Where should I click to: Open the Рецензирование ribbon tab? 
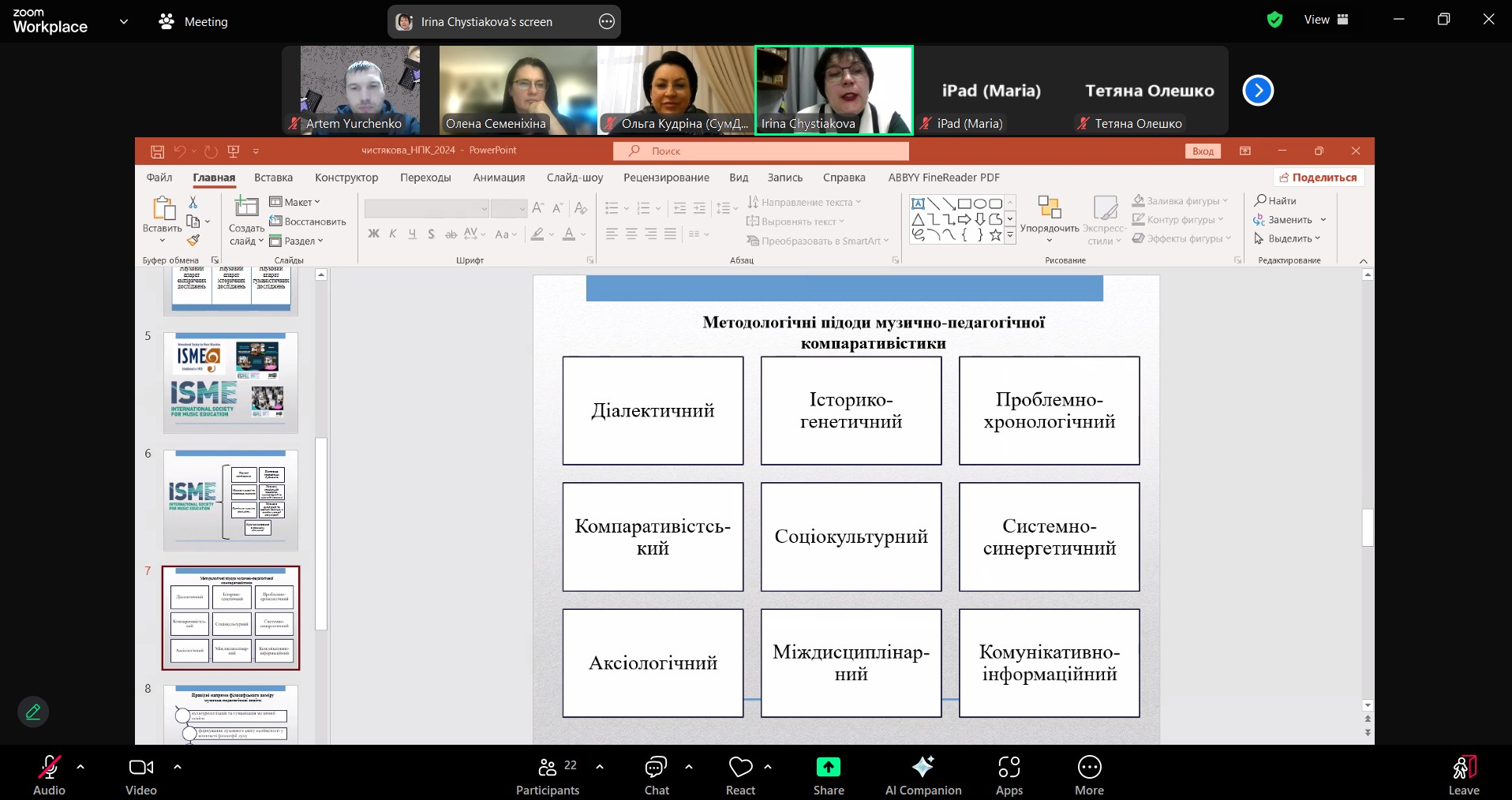pyautogui.click(x=666, y=178)
